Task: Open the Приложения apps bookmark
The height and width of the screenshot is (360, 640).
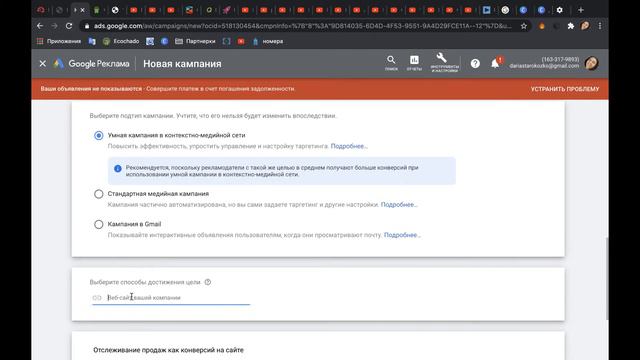Action: click(59, 41)
